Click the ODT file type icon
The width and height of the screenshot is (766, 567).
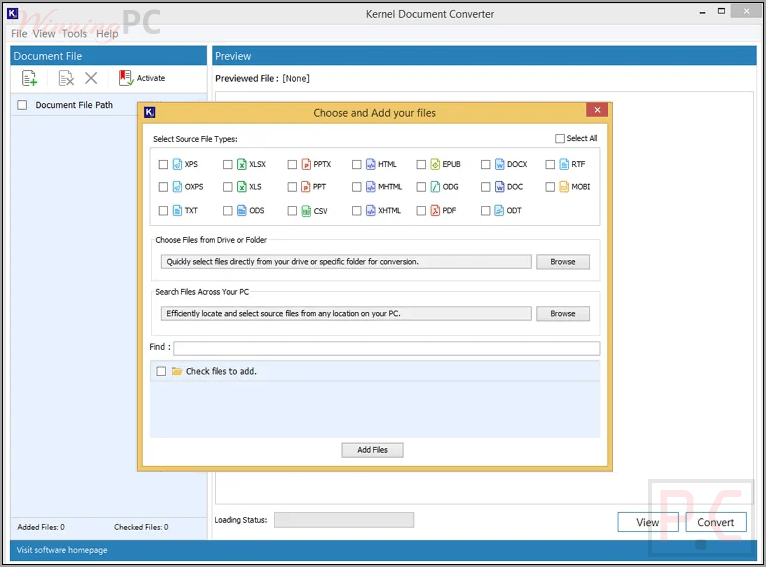coord(500,210)
